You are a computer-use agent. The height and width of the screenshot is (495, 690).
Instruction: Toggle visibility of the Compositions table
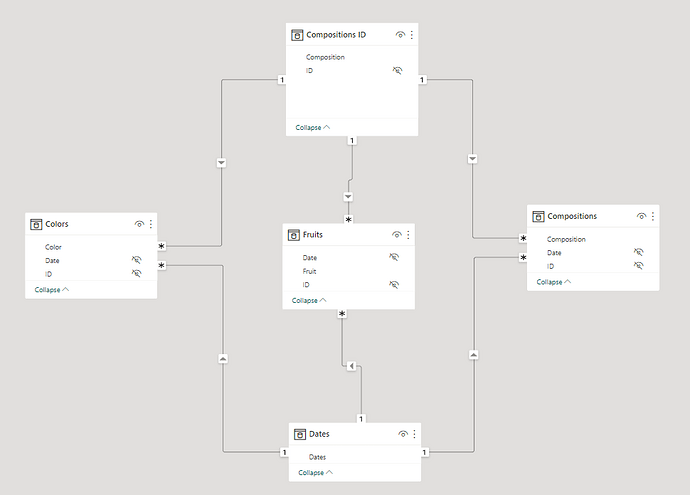pyautogui.click(x=641, y=216)
